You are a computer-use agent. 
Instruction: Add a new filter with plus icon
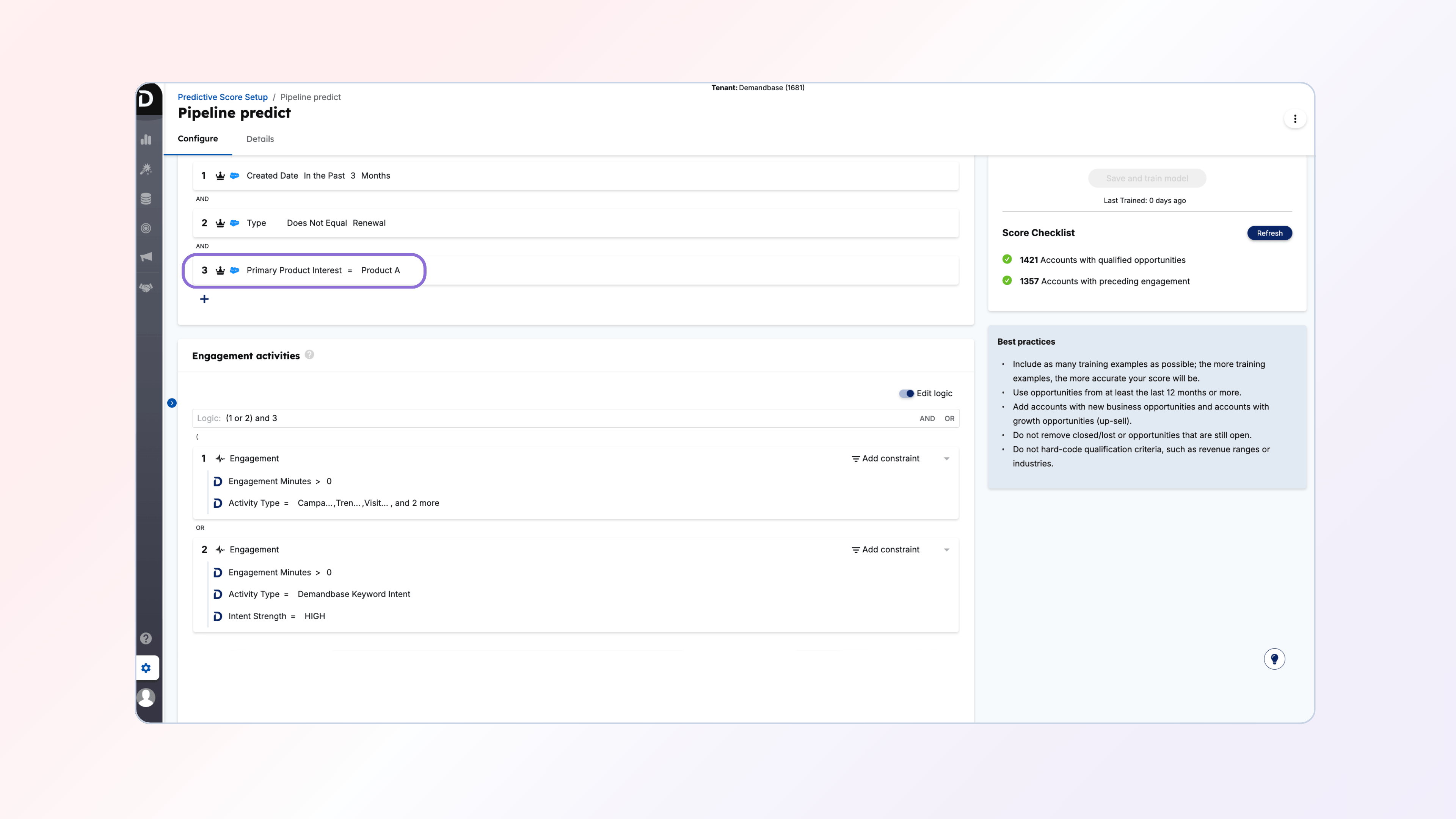[x=204, y=299]
